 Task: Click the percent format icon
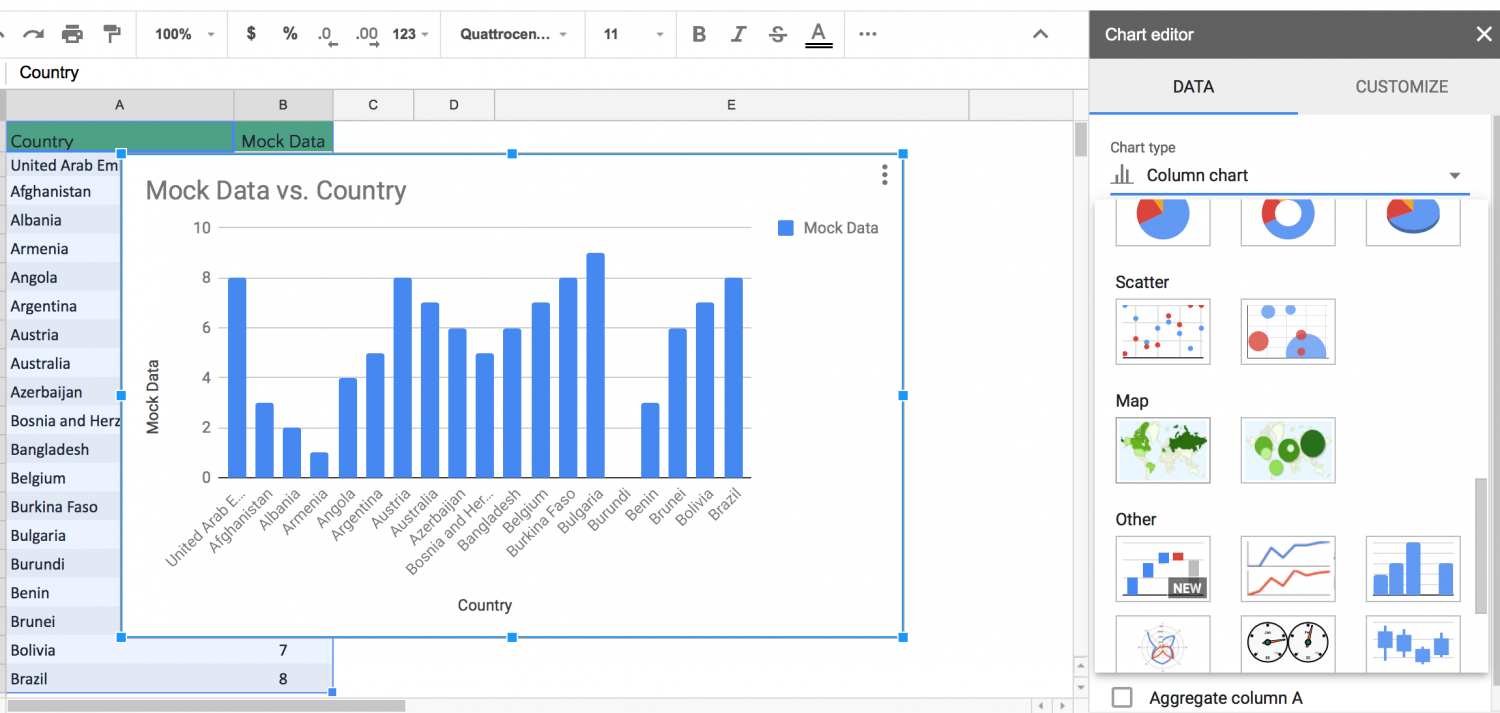coord(289,33)
